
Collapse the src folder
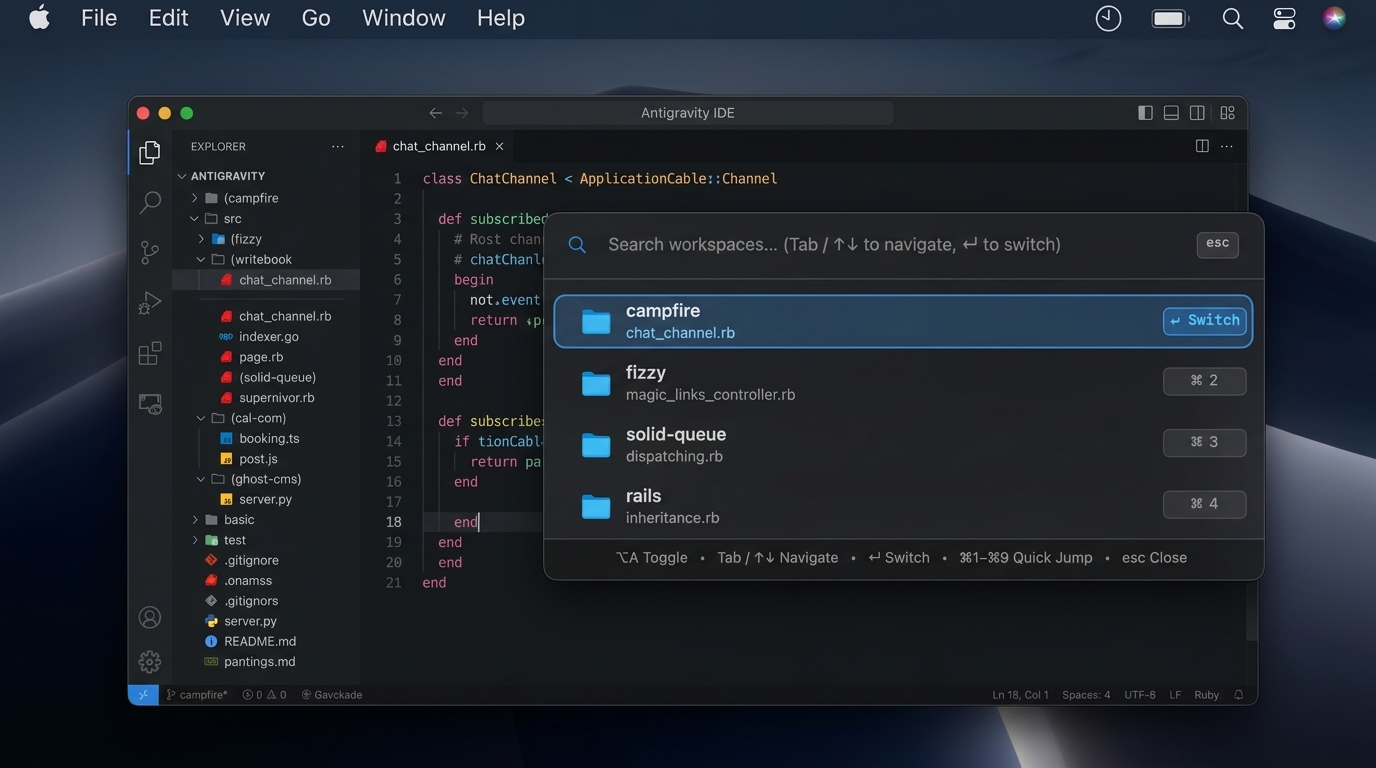(194, 218)
